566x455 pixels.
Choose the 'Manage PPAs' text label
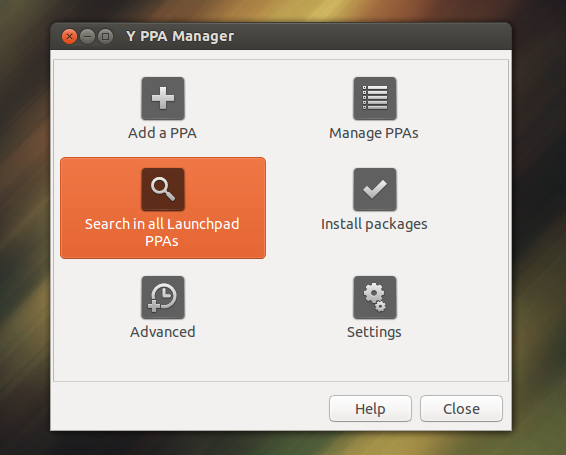[374, 133]
